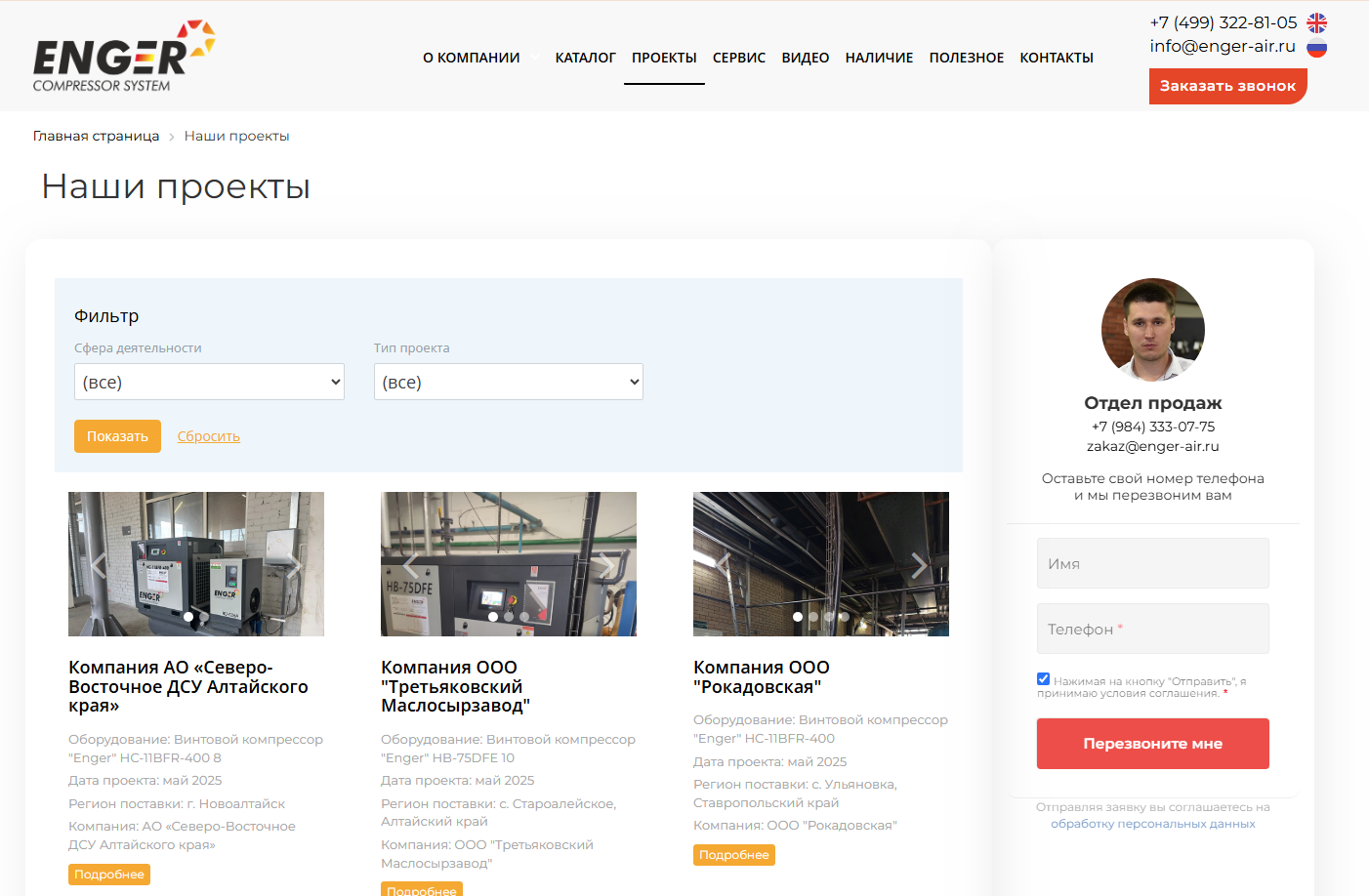1369x896 pixels.
Task: Click the Заказать звонок button
Action: [1228, 86]
